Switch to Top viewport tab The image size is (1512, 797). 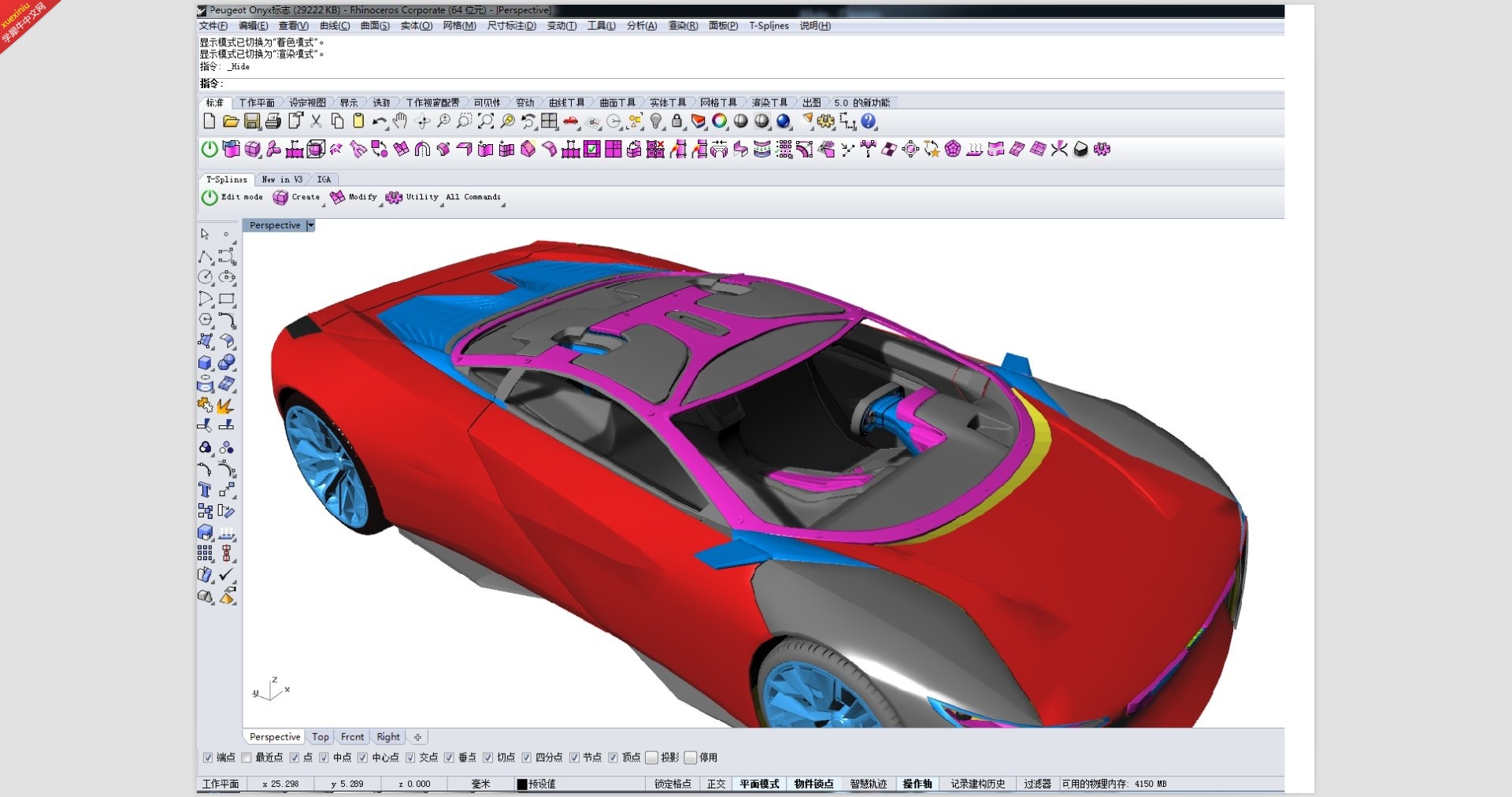(x=320, y=737)
